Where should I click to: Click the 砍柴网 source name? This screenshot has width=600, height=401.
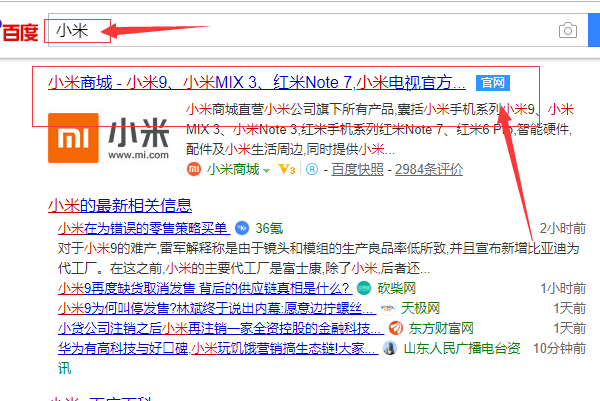pos(397,288)
